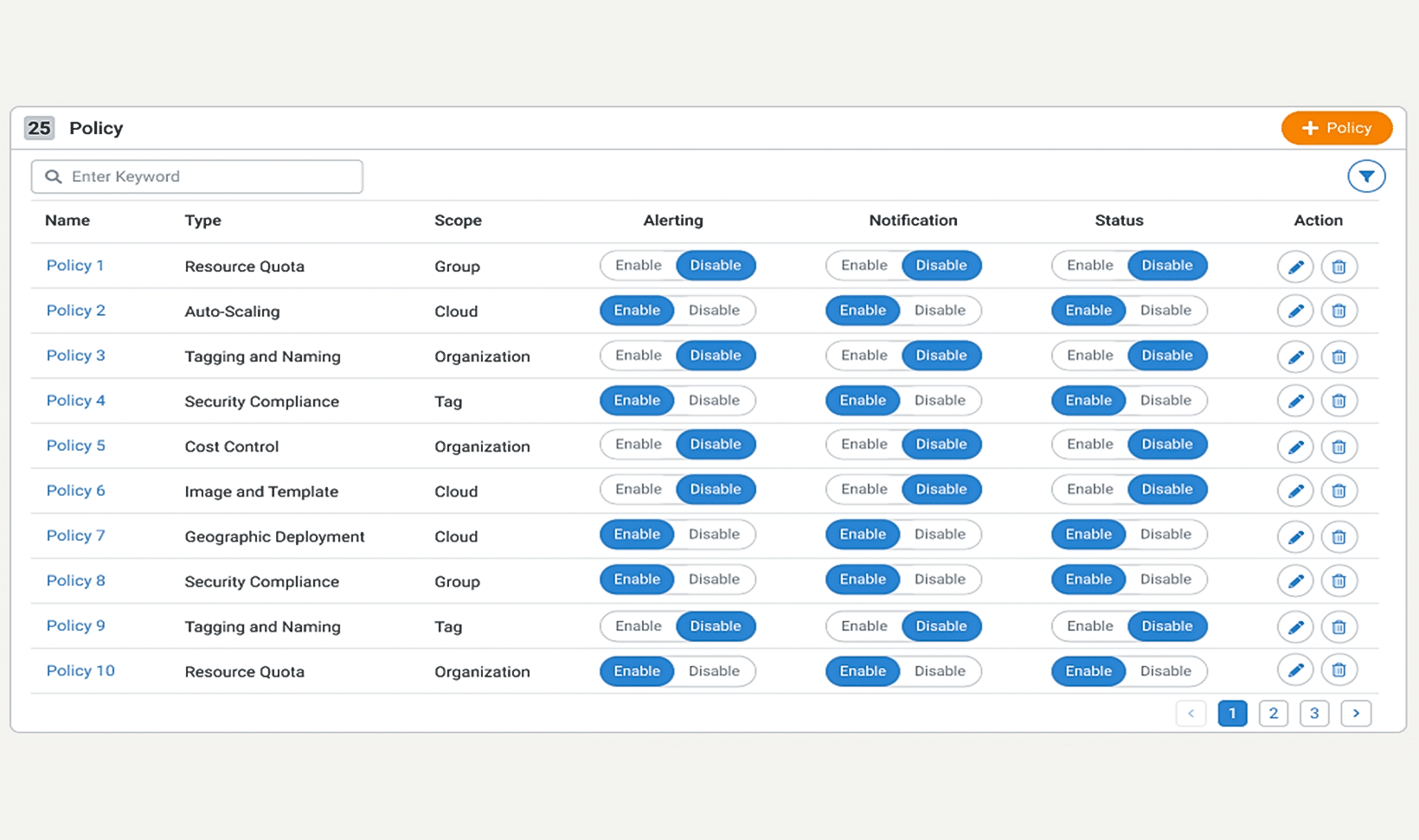Click pencil icon for Policy 10
1419x840 pixels.
point(1295,670)
